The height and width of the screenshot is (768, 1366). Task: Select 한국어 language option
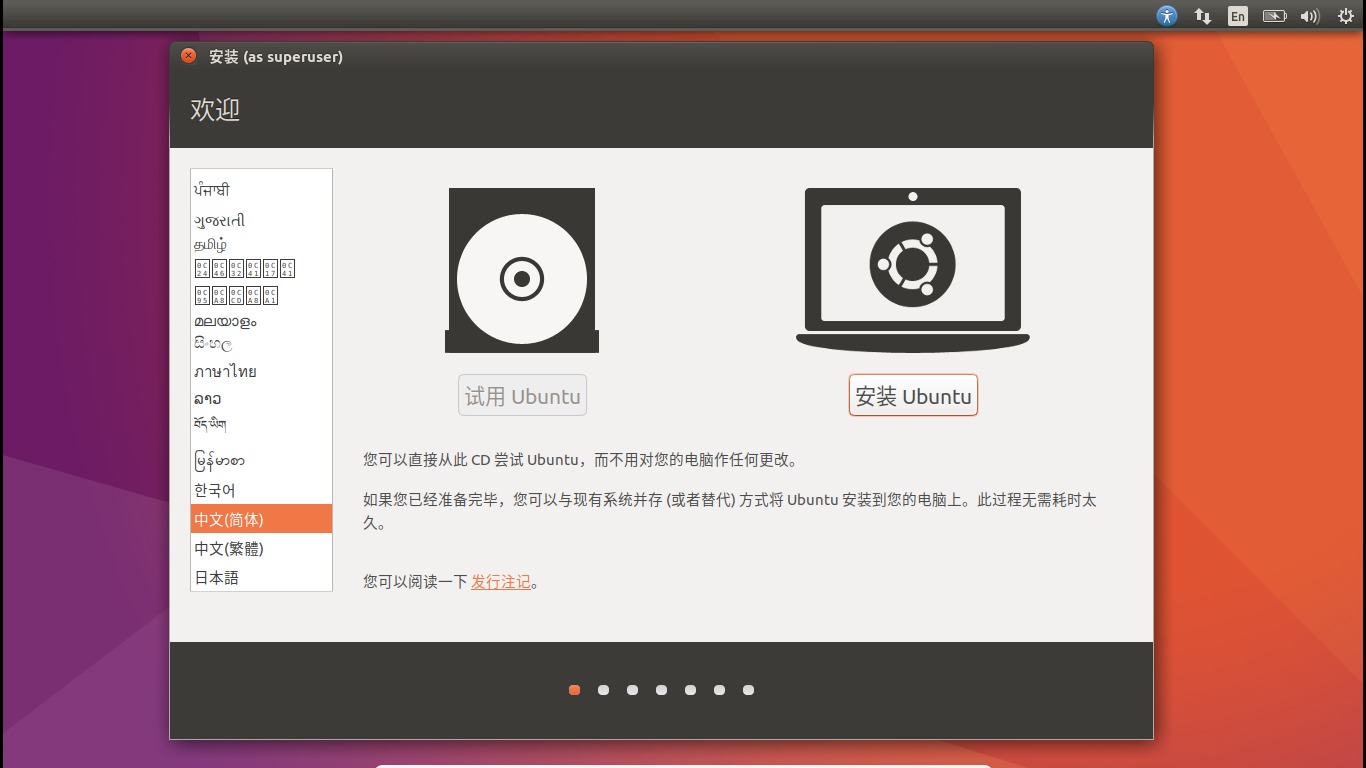coord(214,490)
